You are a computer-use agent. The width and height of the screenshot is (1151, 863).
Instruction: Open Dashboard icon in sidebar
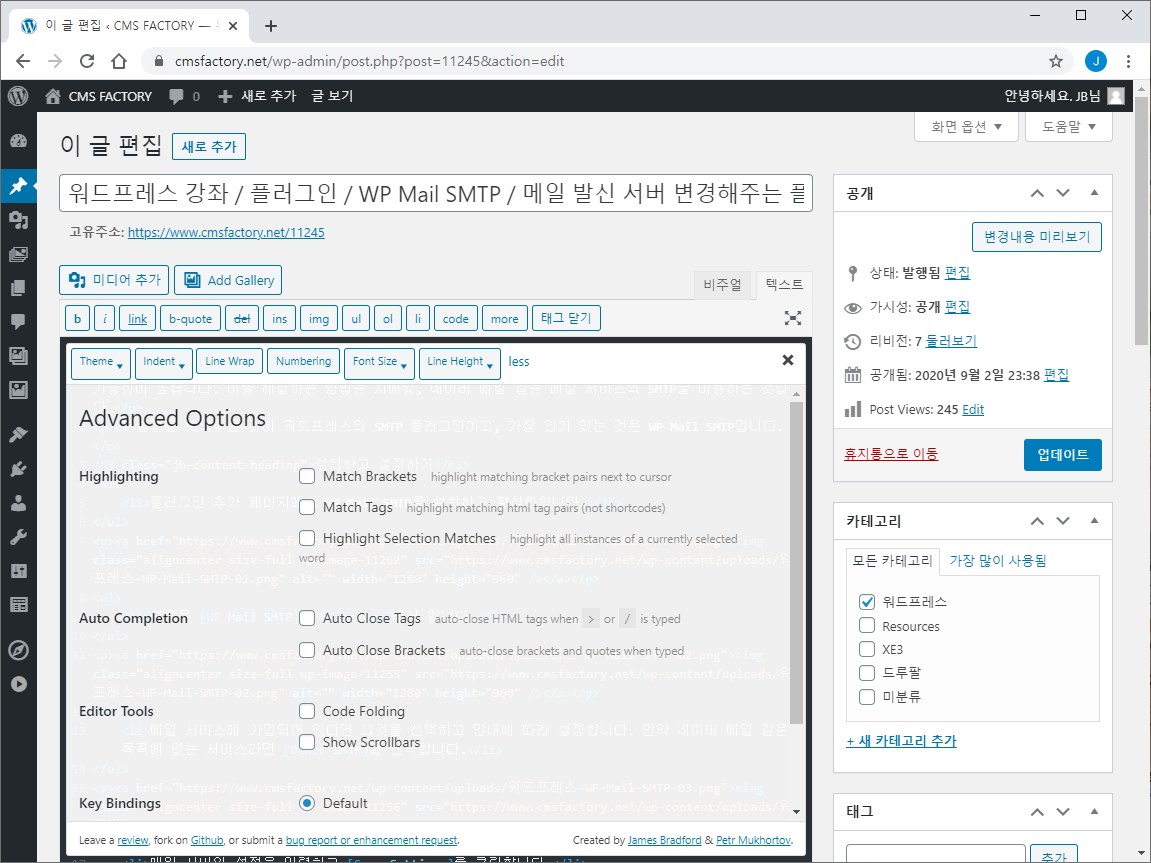18,142
